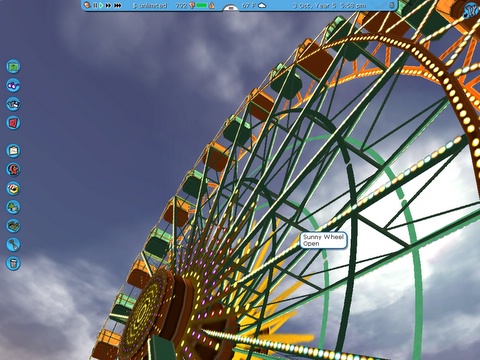Screen dimensions: 480x360
Task: Open the scenarios clipboard icon
Action: (x=13, y=151)
